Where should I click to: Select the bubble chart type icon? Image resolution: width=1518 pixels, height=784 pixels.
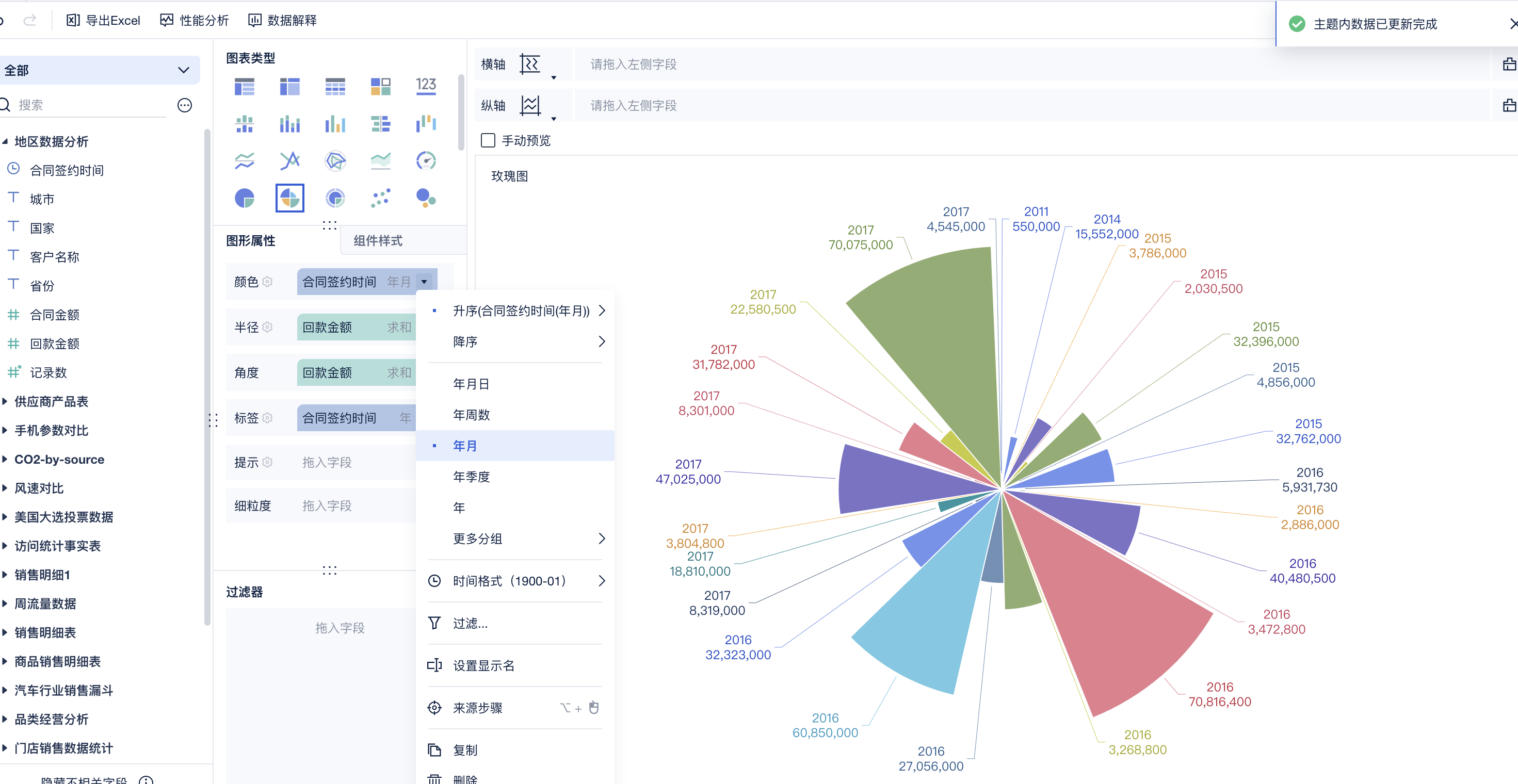click(426, 198)
